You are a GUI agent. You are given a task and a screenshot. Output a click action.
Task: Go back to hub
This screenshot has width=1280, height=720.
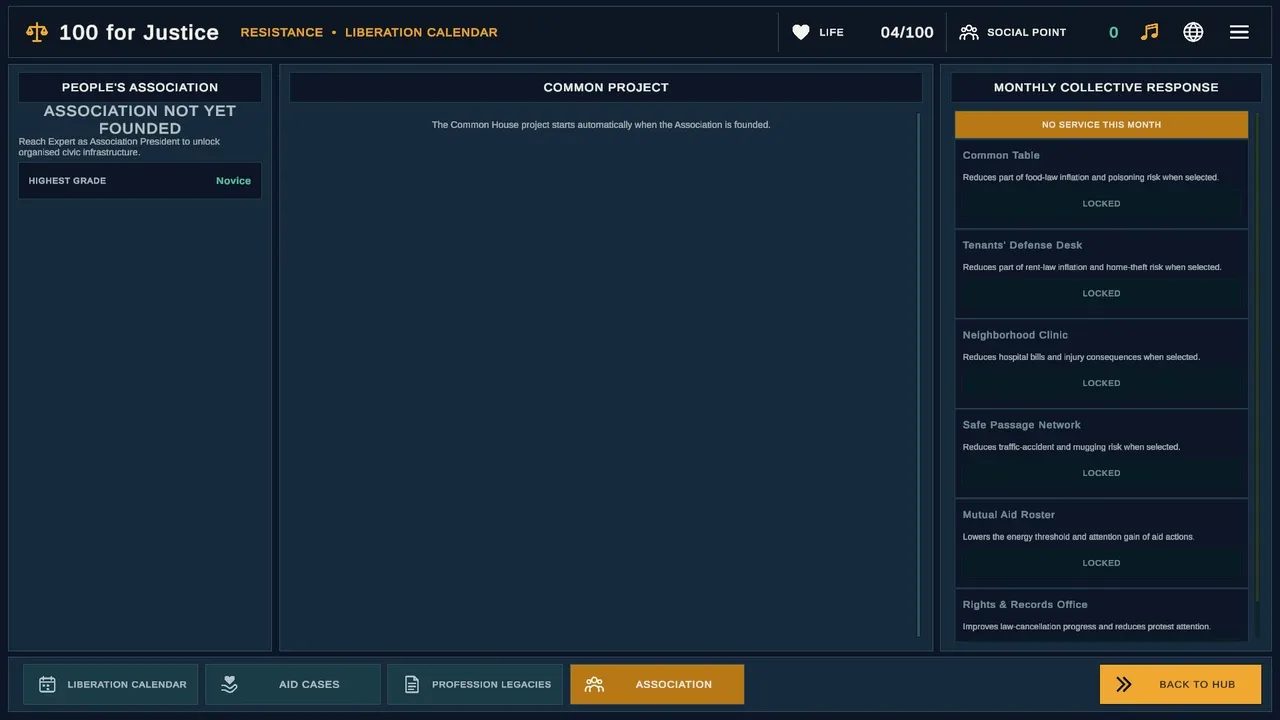tap(1180, 685)
